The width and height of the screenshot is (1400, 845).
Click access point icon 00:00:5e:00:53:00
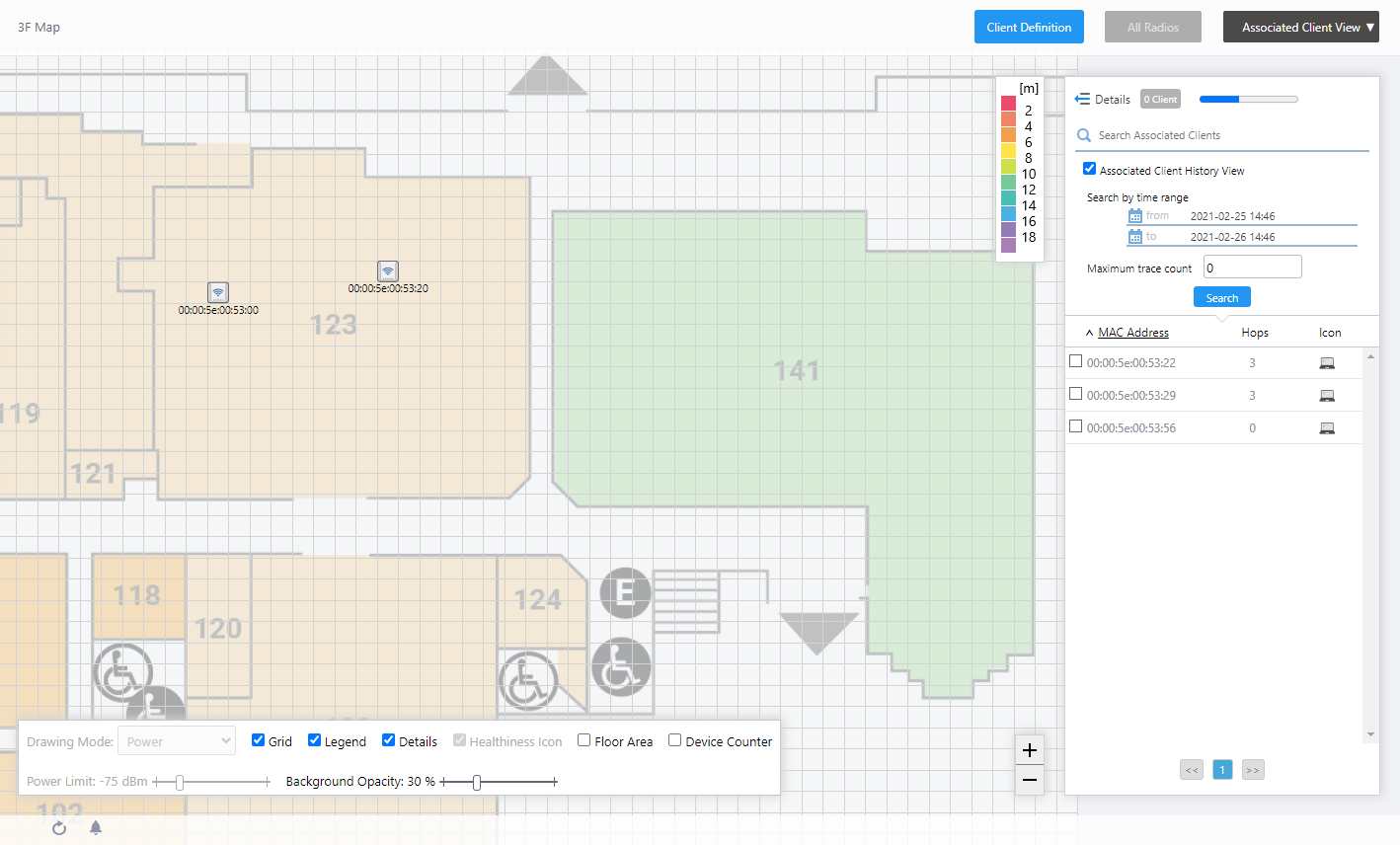coord(218,292)
